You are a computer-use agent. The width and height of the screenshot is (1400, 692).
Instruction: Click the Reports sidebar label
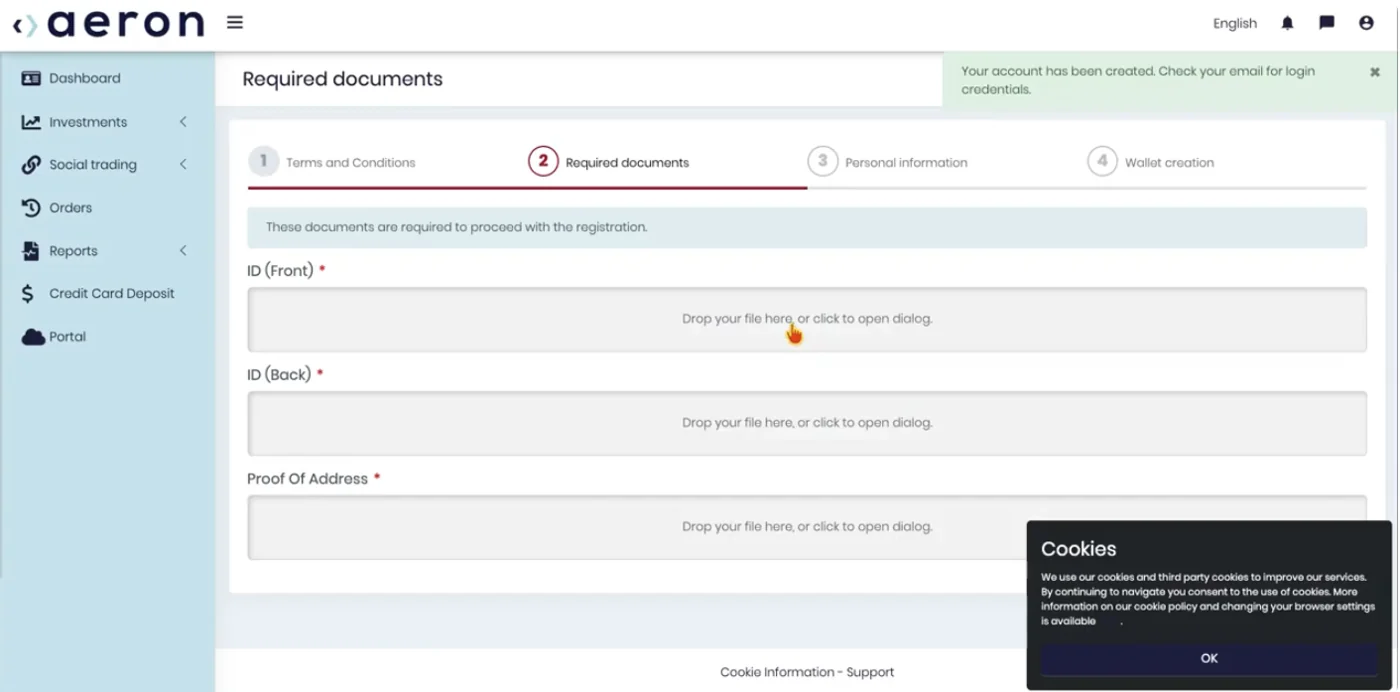coord(73,251)
